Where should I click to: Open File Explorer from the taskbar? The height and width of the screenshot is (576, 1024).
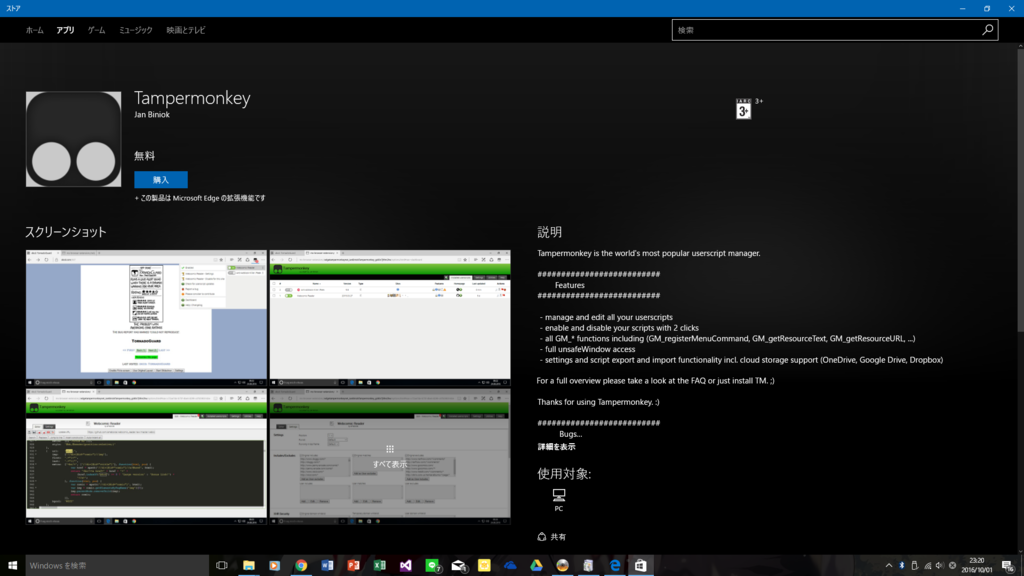[249, 566]
